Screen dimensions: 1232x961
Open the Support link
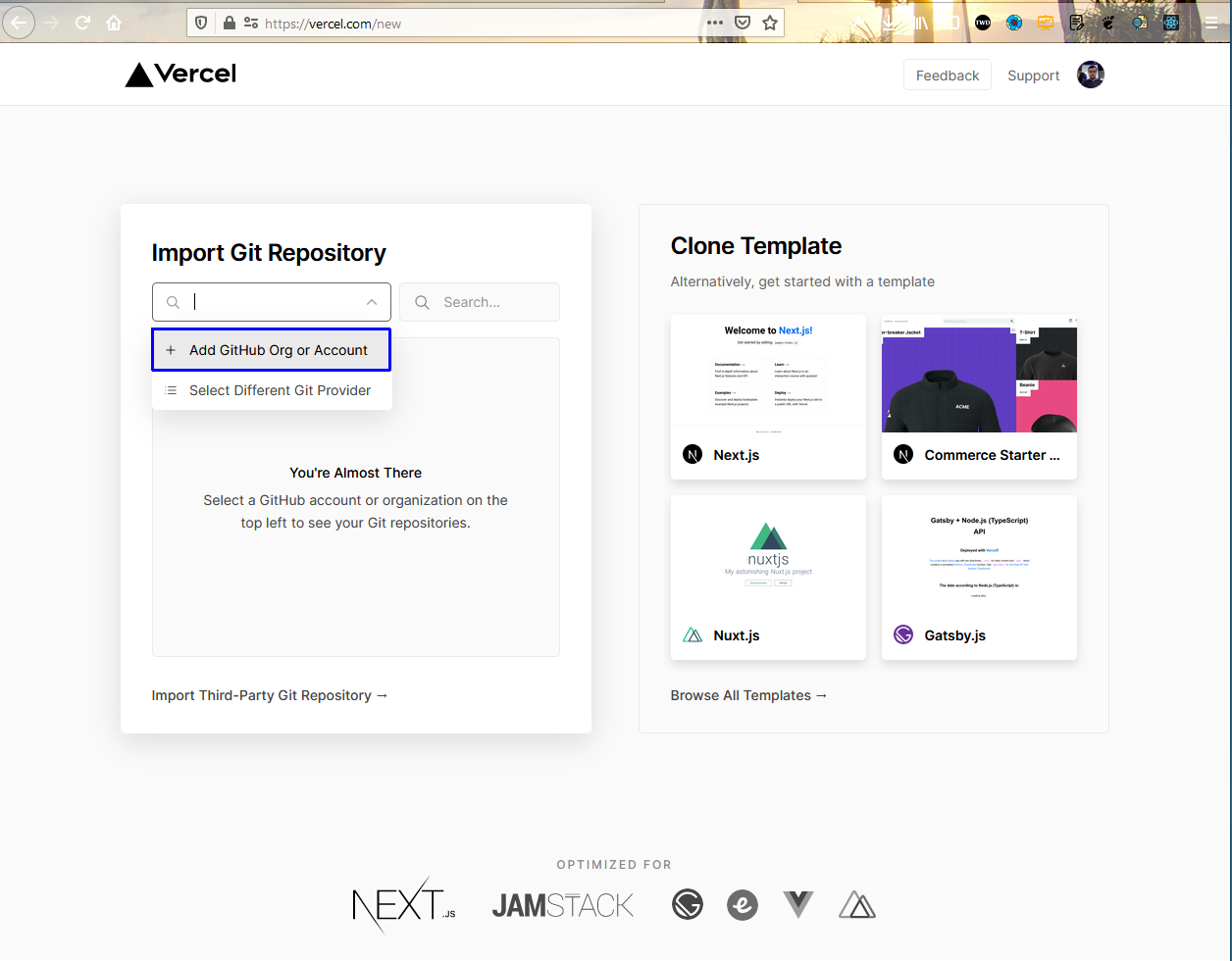point(1034,76)
